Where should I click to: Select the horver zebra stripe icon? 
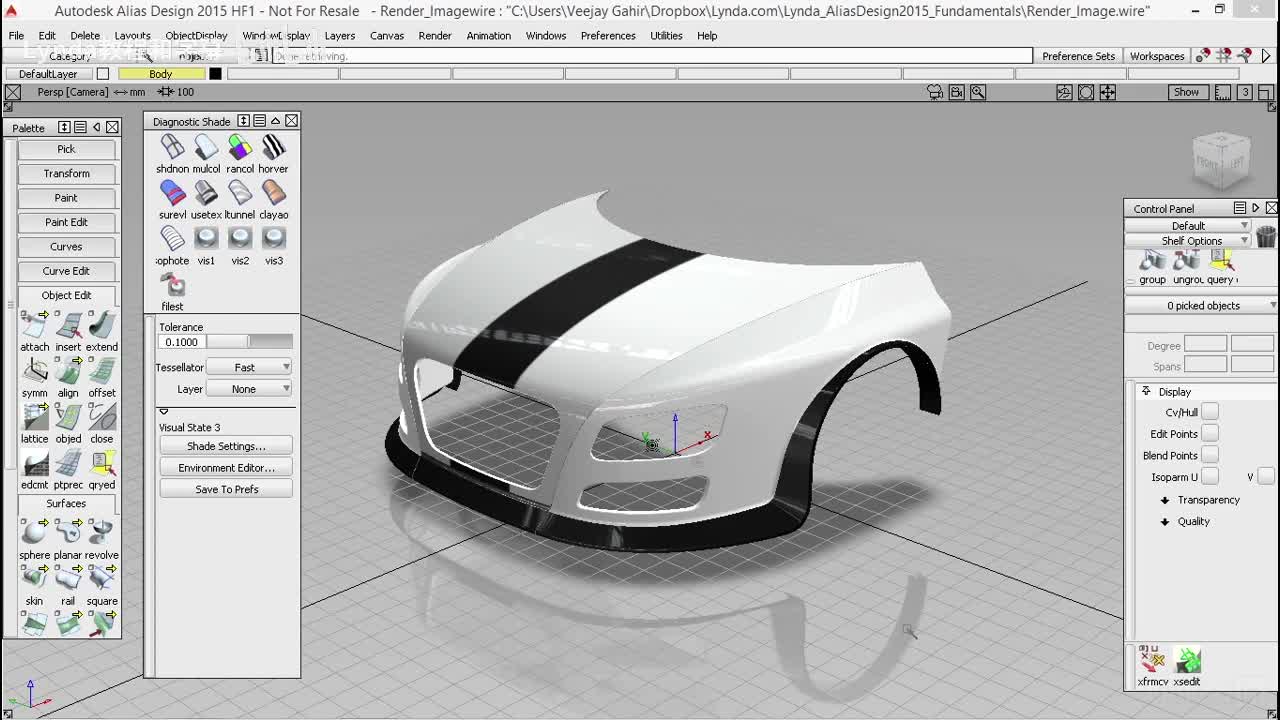pyautogui.click(x=273, y=147)
